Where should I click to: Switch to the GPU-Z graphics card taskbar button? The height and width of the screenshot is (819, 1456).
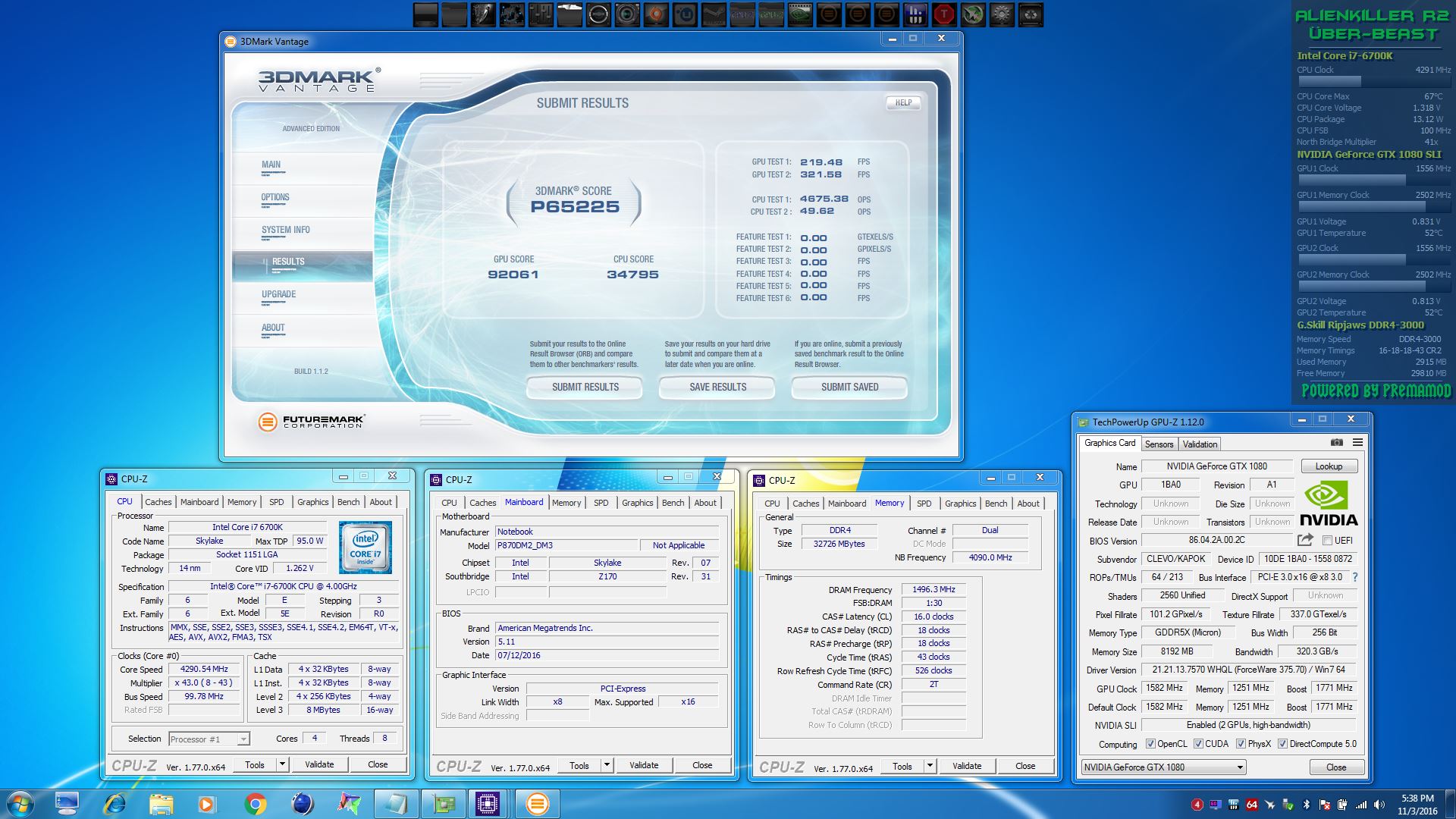(x=443, y=804)
